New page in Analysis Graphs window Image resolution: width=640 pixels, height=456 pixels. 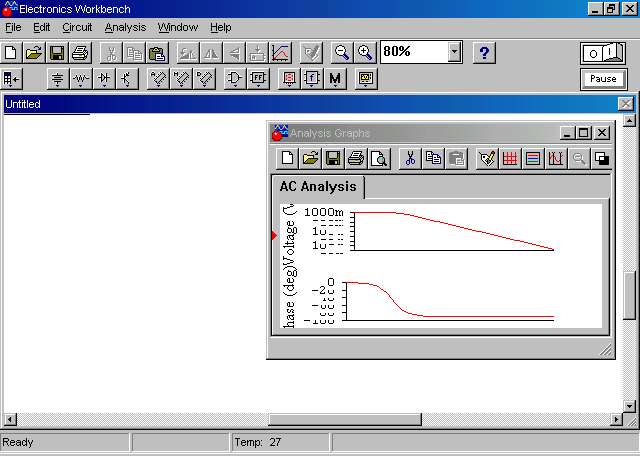coord(287,158)
